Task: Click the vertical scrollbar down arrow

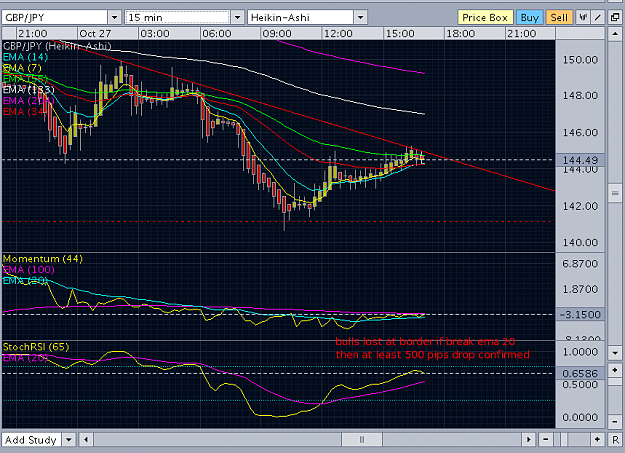Action: 615,353
